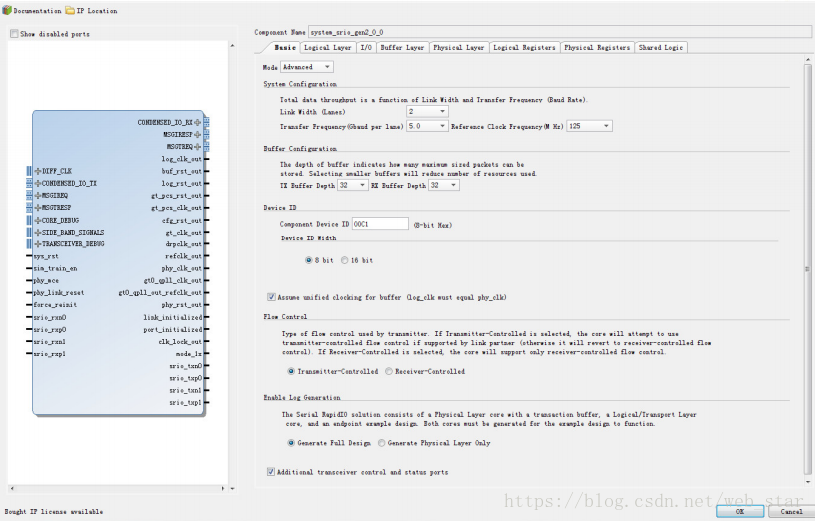Switch to the Buffer Layer tab
This screenshot has width=815, height=521.
coord(402,47)
